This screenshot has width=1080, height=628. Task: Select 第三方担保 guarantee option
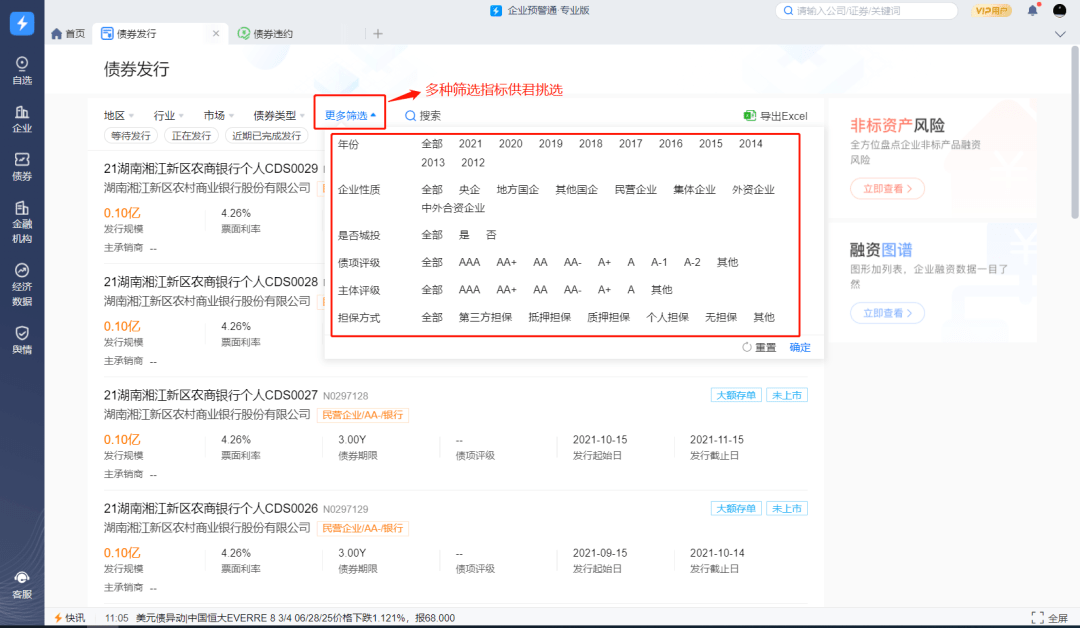pyautogui.click(x=485, y=317)
